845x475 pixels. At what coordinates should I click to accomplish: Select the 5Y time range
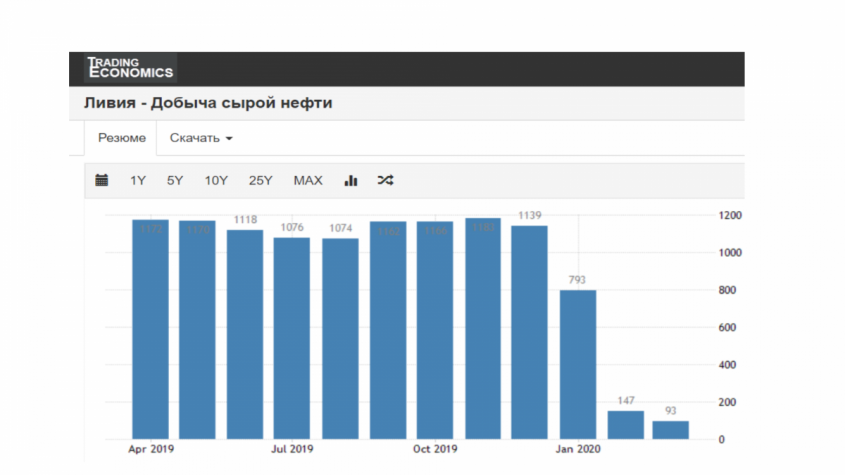[175, 181]
